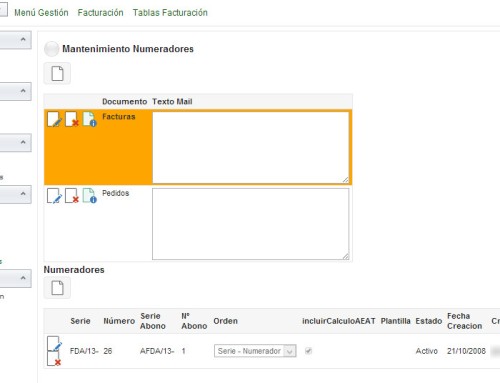
Task: Edit the Pedidos document row
Action: 54,196
